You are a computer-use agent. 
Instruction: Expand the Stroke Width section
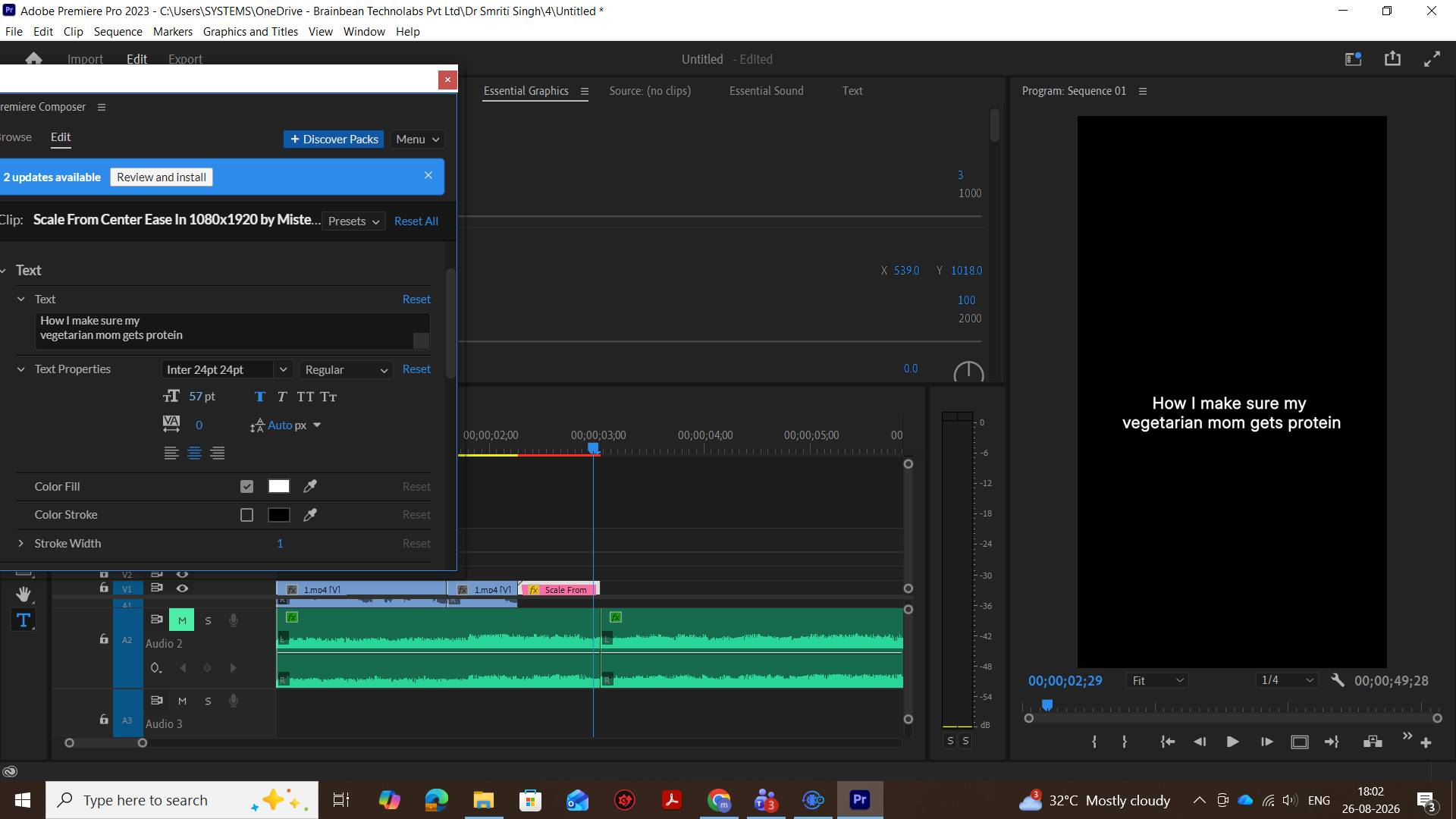pyautogui.click(x=21, y=544)
